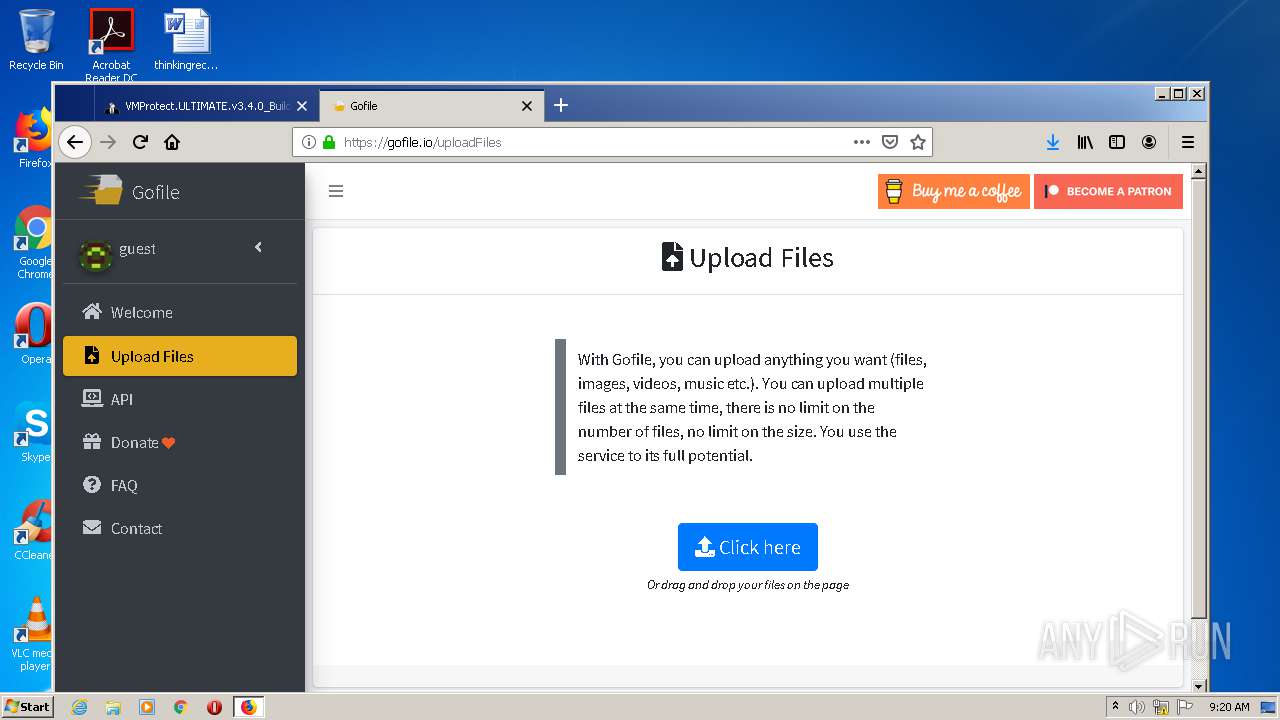The width and height of the screenshot is (1280, 720).
Task: Open Welcome in sidebar
Action: click(180, 312)
